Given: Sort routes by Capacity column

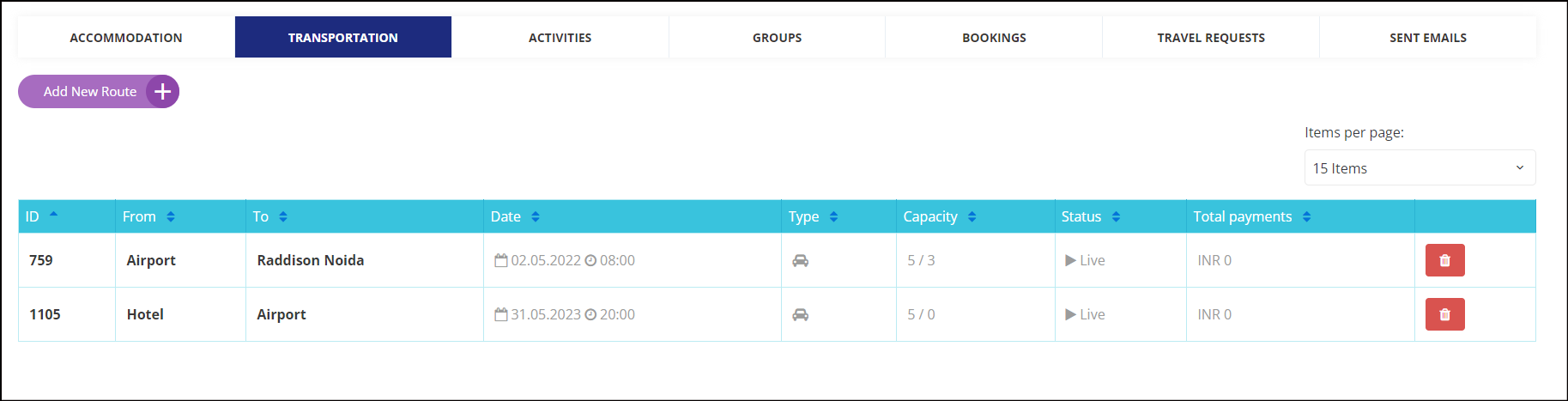Looking at the screenshot, I should pos(972,216).
